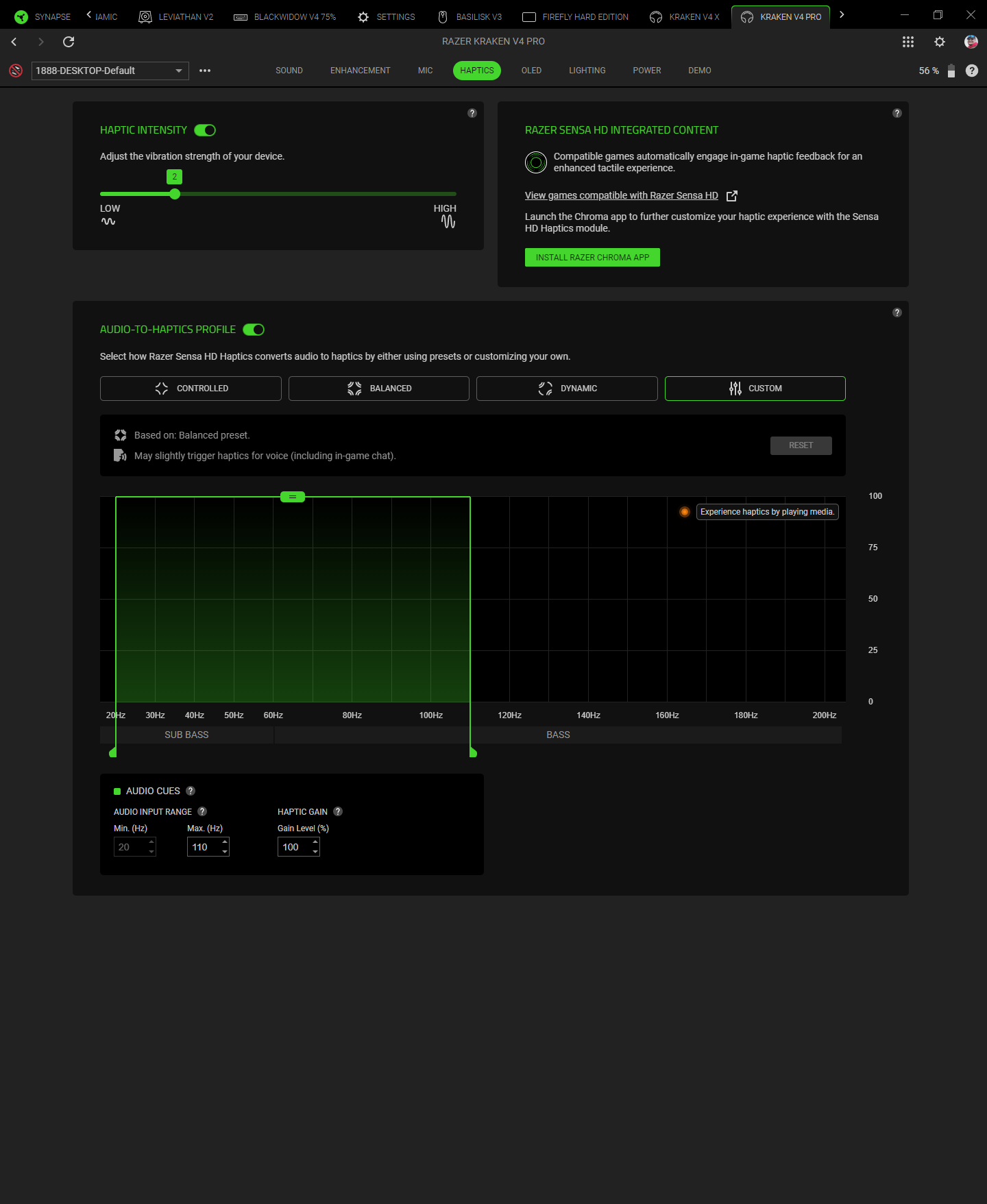Click the external link icon for compatible games

(x=732, y=196)
